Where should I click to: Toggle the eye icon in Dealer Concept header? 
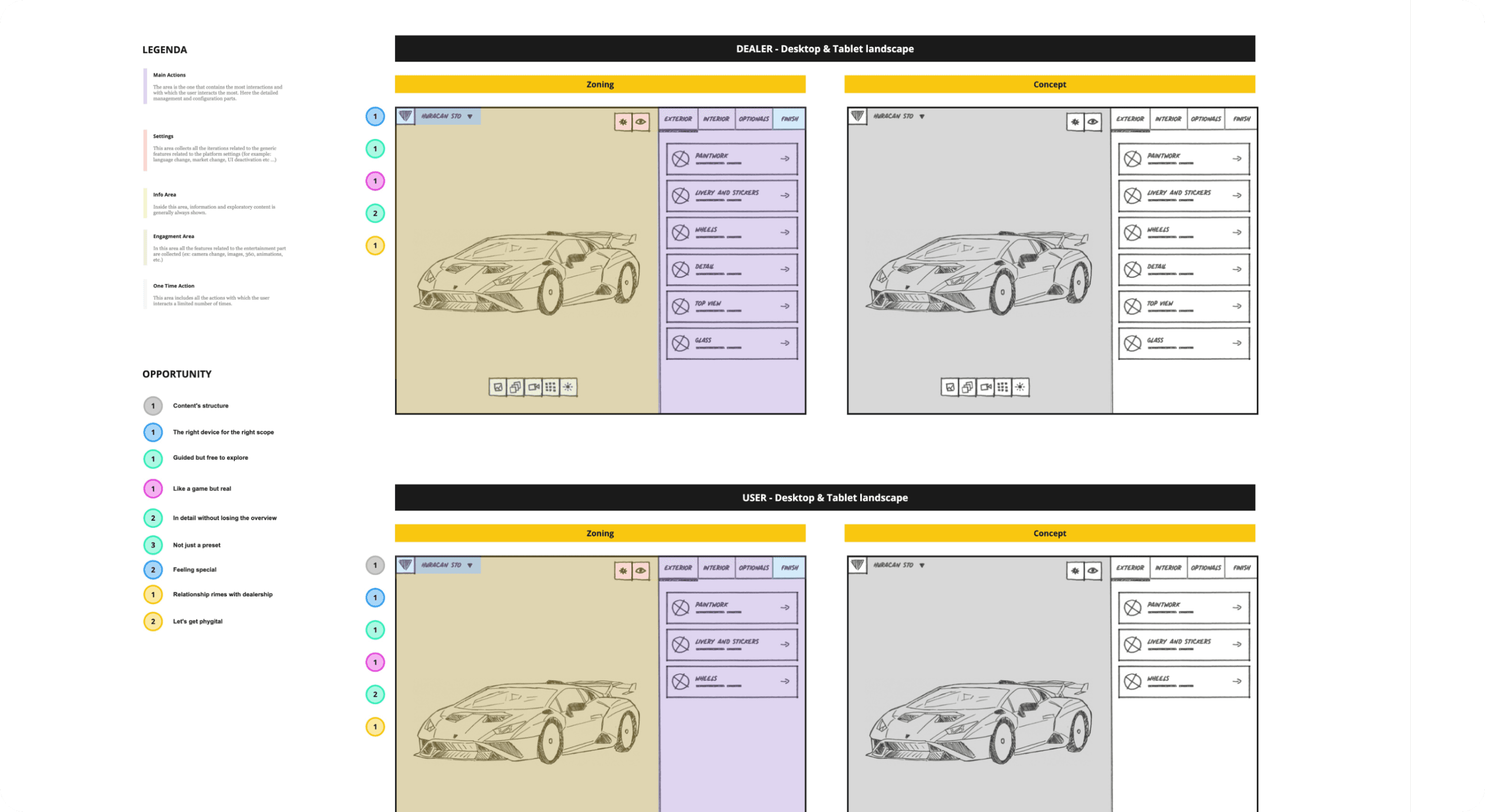1093,122
